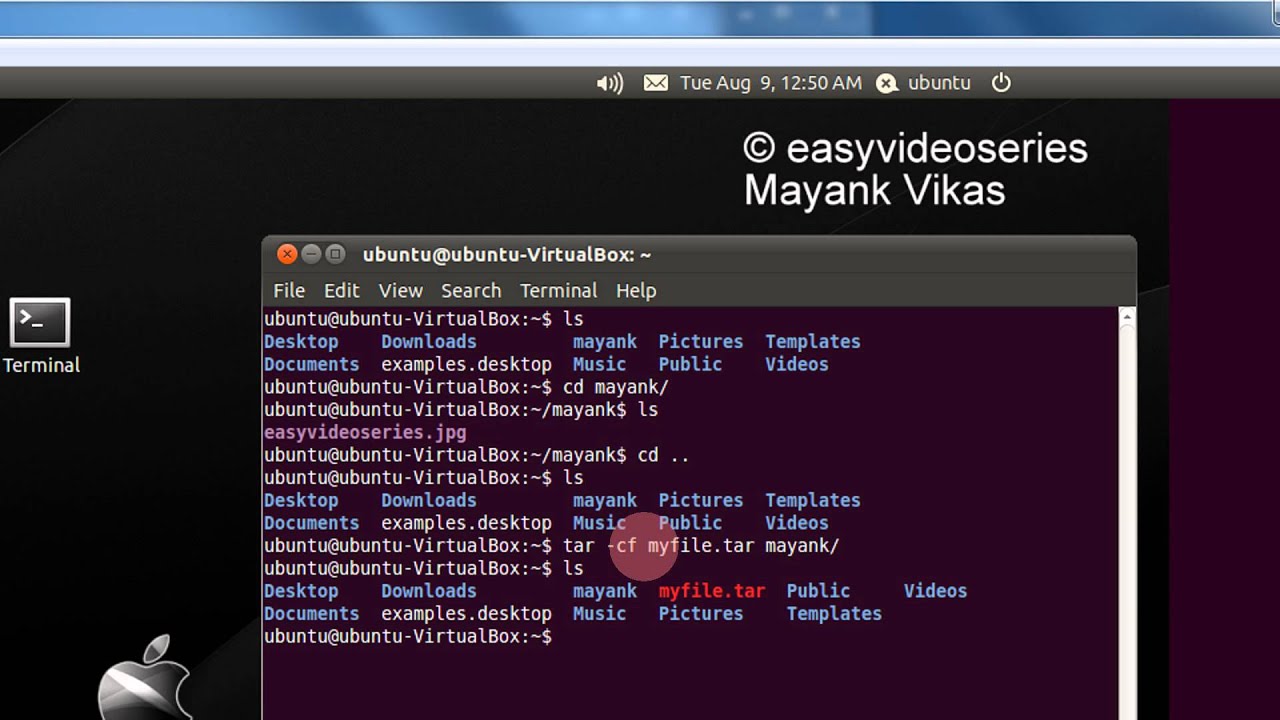Open the File menu in Terminal
Image resolution: width=1280 pixels, height=720 pixels.
coord(289,290)
